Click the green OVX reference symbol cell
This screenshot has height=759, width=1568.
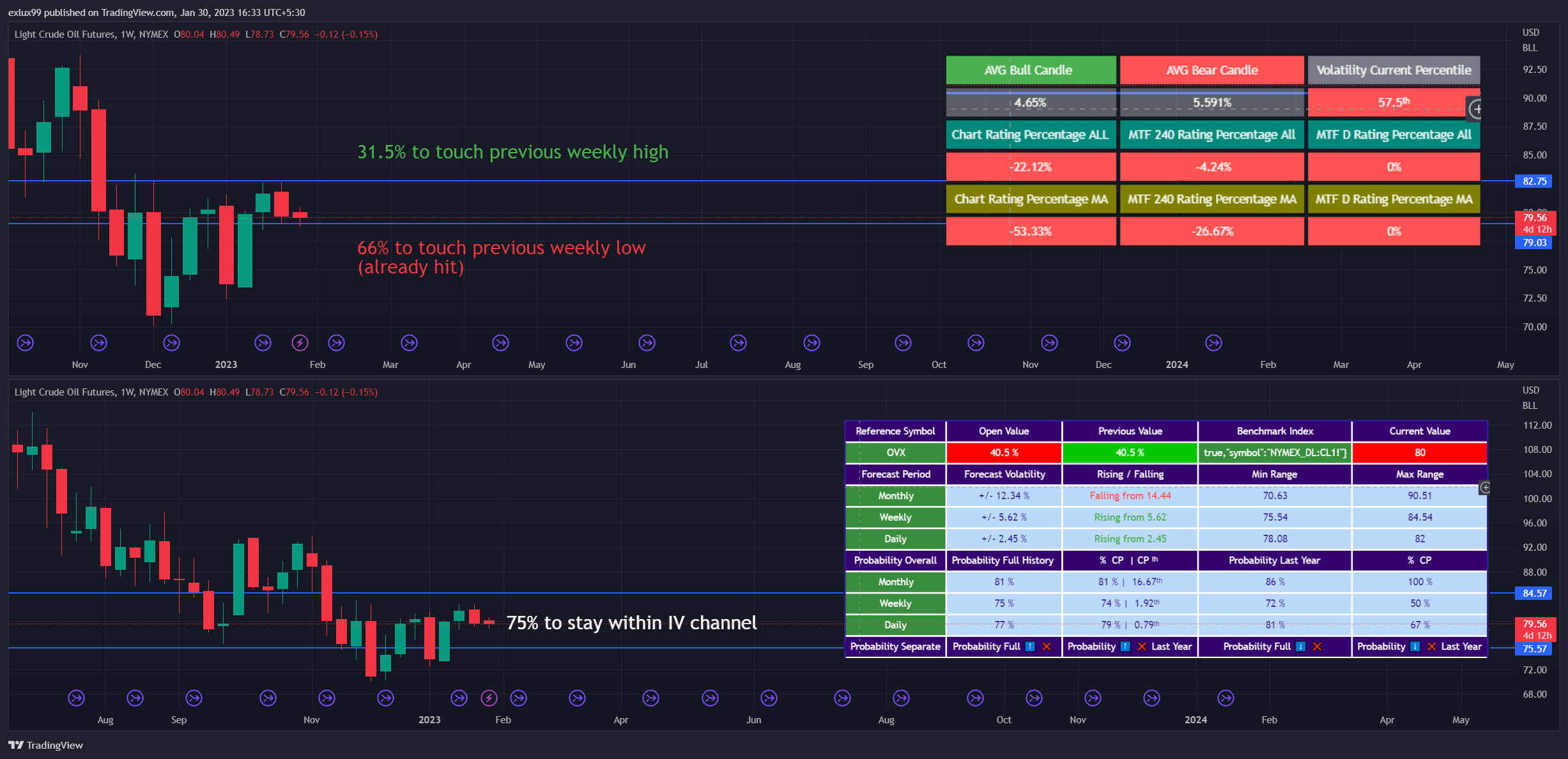click(x=895, y=452)
